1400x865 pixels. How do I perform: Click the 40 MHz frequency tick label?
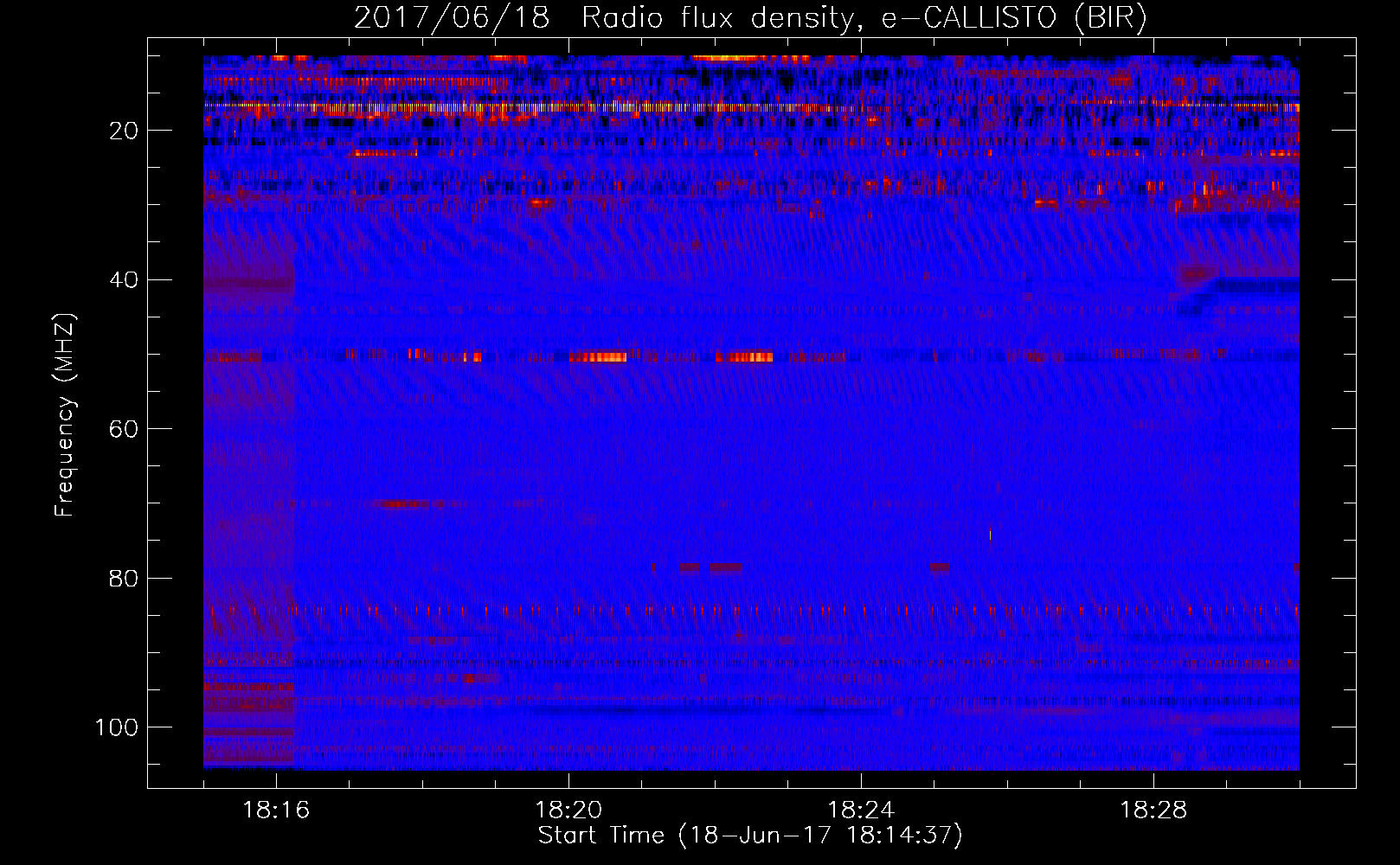click(124, 280)
